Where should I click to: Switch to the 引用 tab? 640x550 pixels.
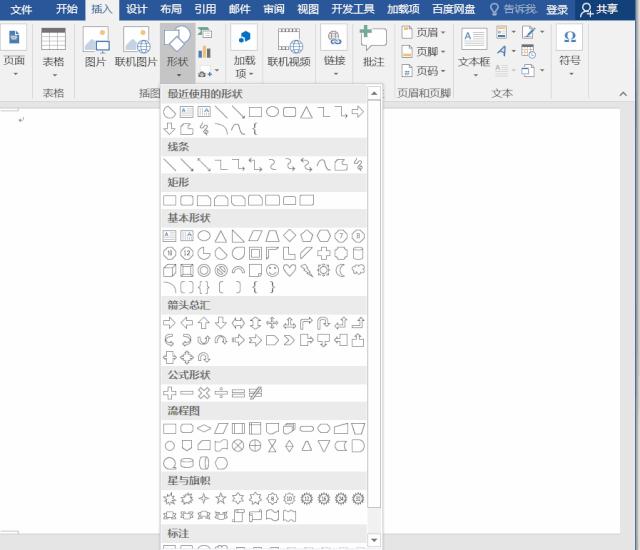(x=205, y=9)
